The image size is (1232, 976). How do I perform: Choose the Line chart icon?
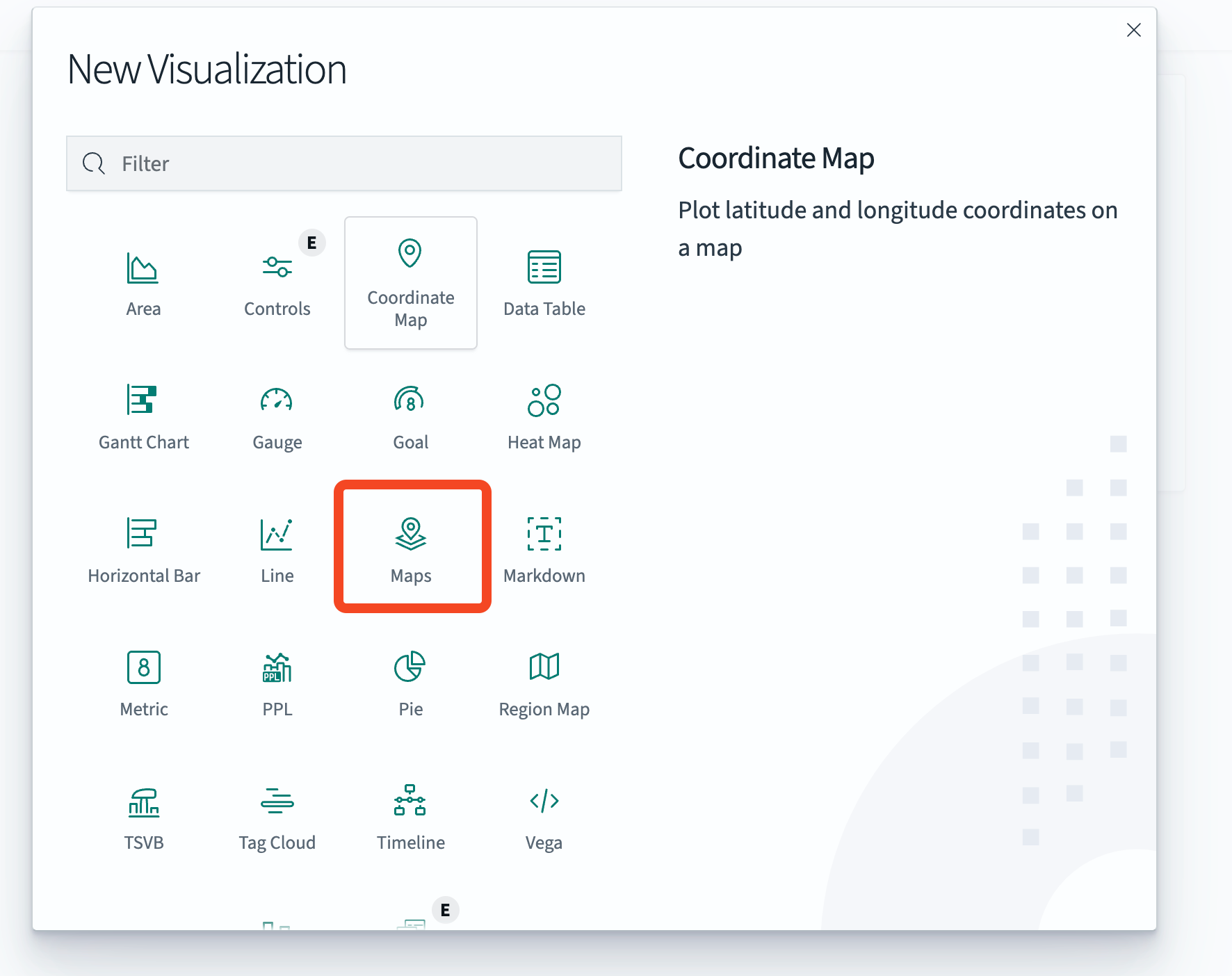click(277, 534)
